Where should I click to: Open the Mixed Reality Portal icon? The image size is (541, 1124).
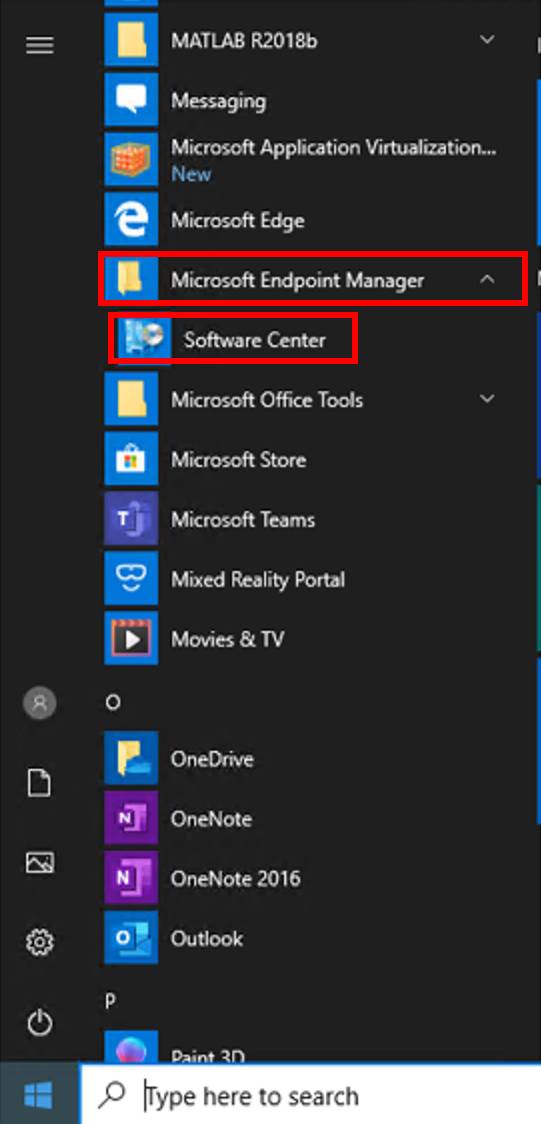(x=131, y=578)
